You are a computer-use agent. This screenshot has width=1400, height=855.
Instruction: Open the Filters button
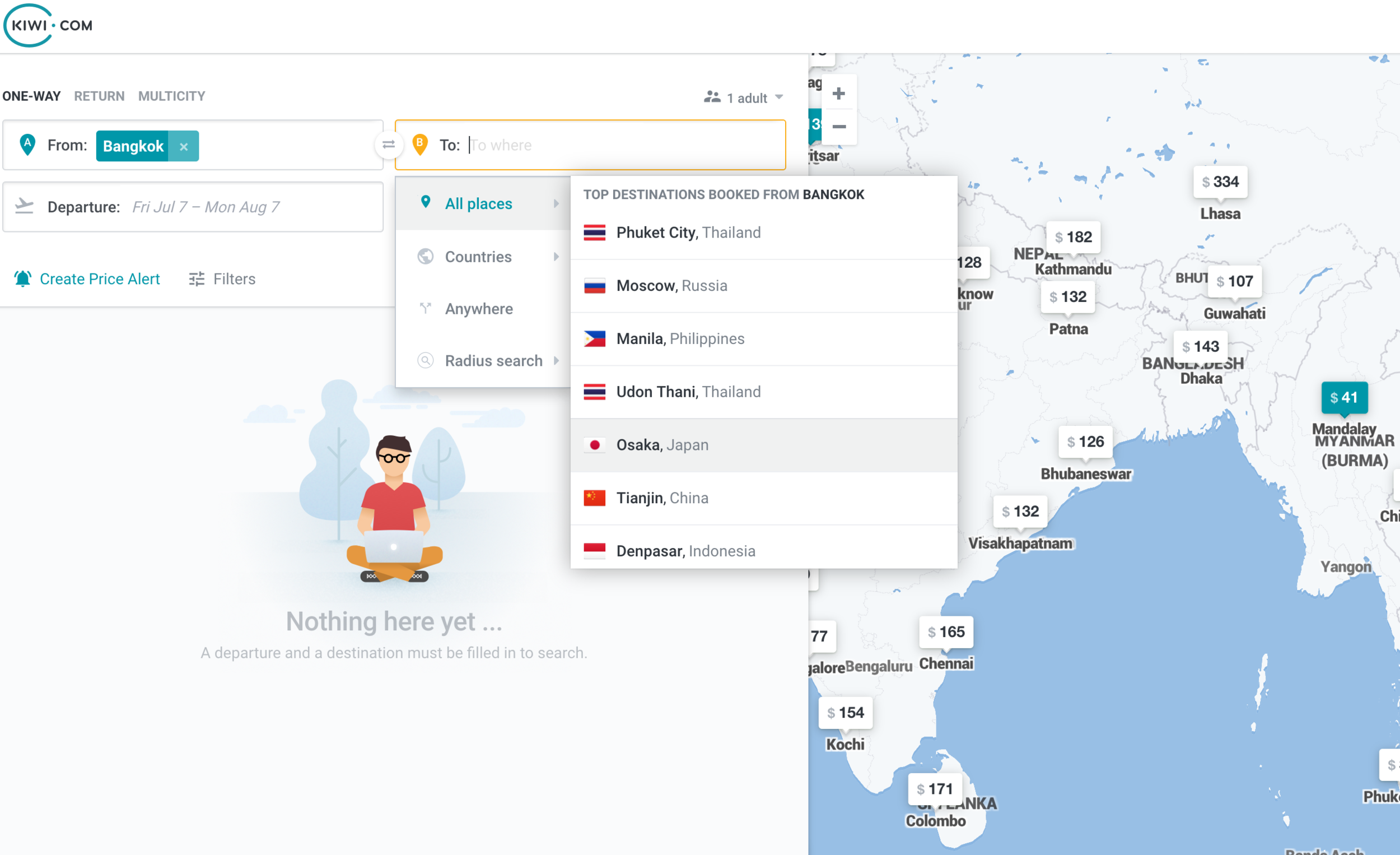222,278
